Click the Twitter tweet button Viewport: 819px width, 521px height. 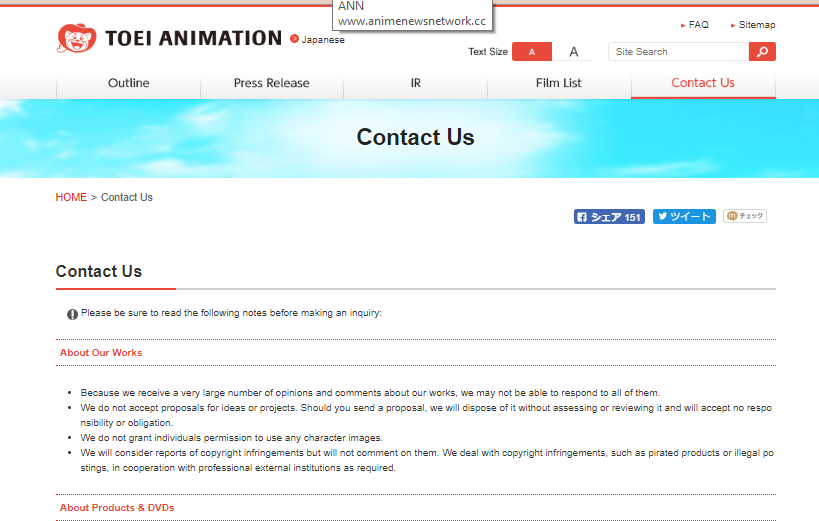(684, 216)
